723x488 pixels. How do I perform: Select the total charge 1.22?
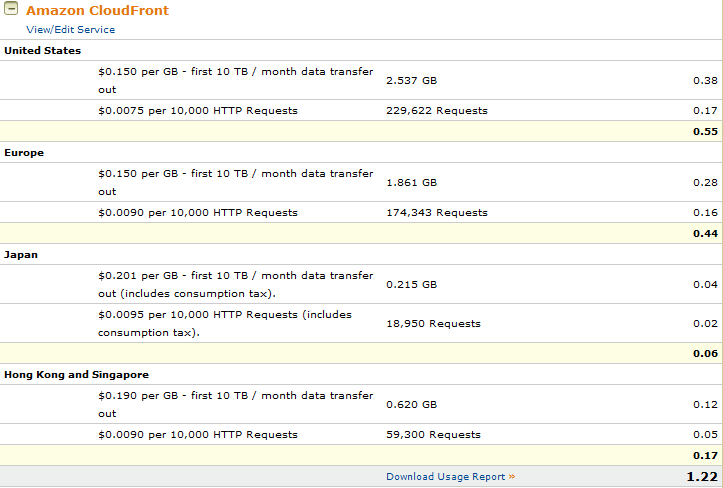pos(702,477)
